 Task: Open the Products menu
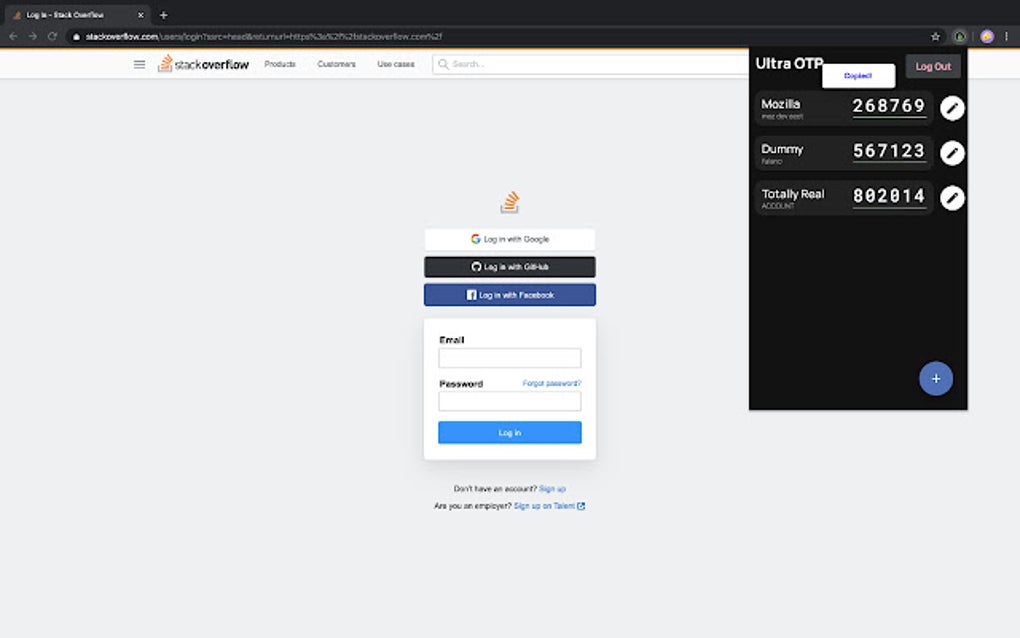click(x=280, y=64)
